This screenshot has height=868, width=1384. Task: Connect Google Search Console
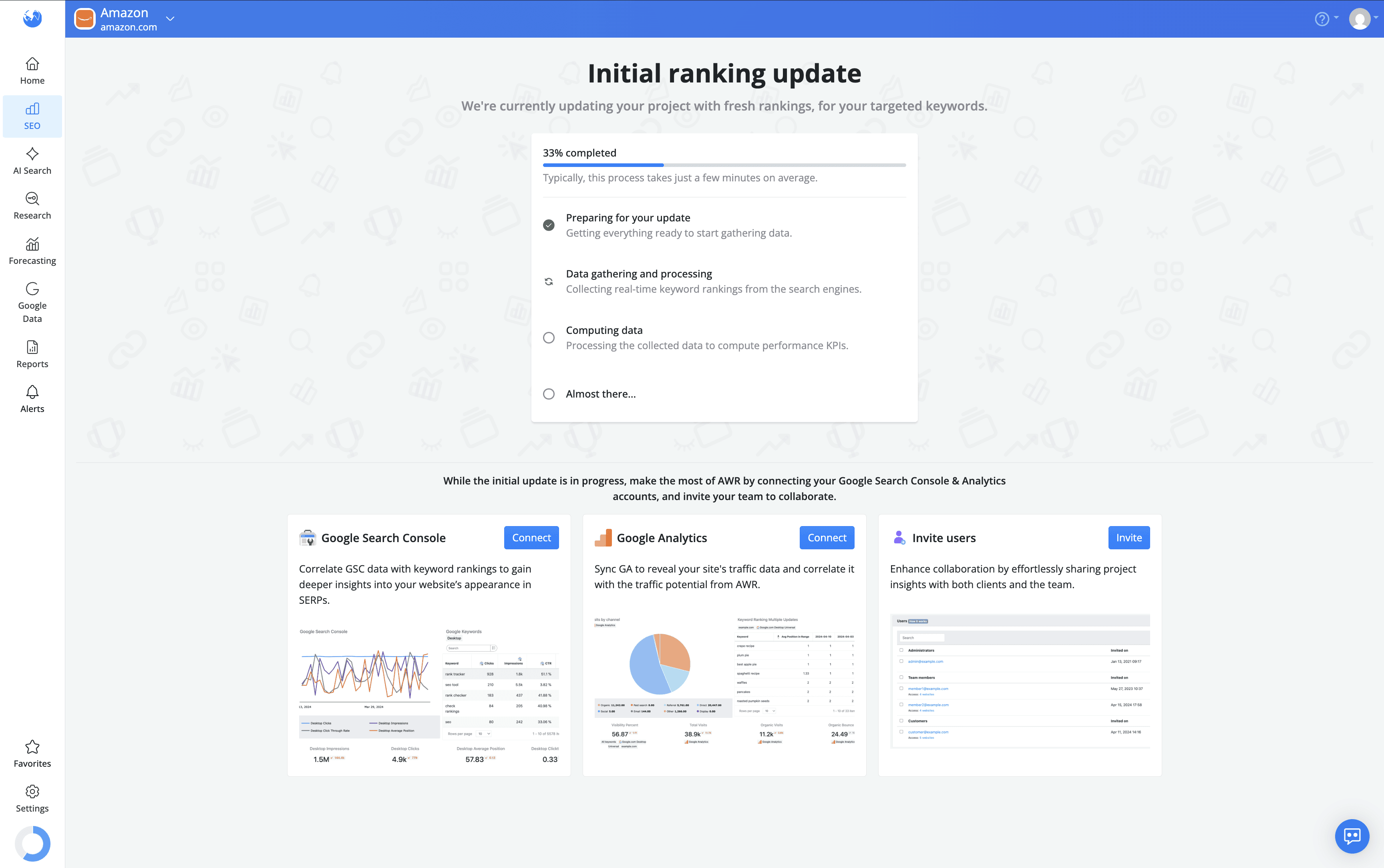point(531,537)
